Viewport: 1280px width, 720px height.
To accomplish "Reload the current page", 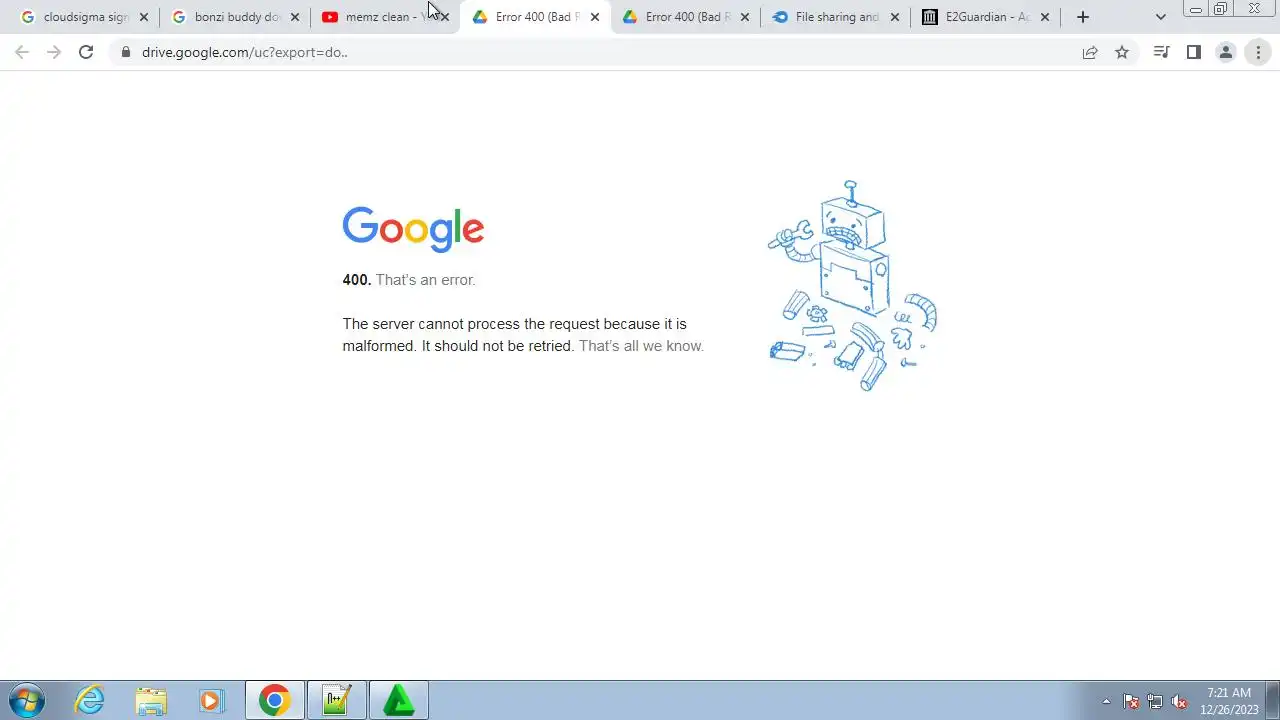I will pos(86,52).
